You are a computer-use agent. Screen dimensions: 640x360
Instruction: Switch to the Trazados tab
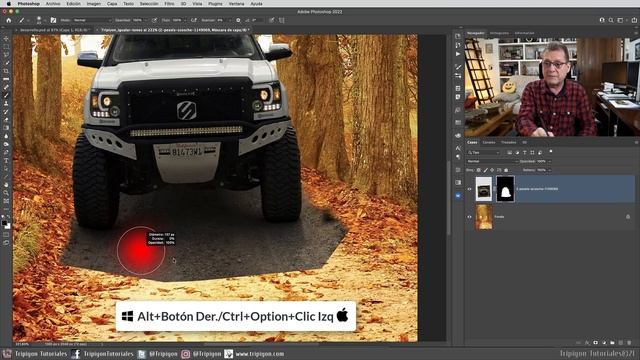[x=509, y=142]
